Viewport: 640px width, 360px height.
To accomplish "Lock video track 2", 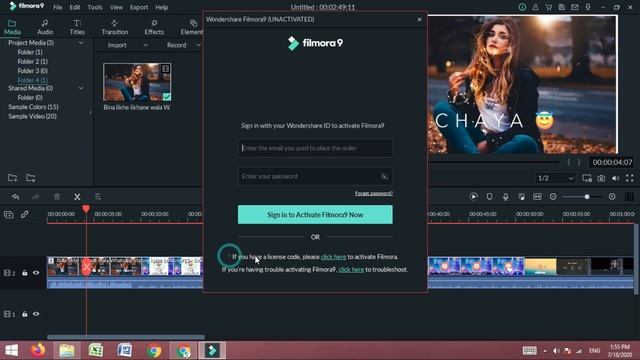I will [24, 273].
